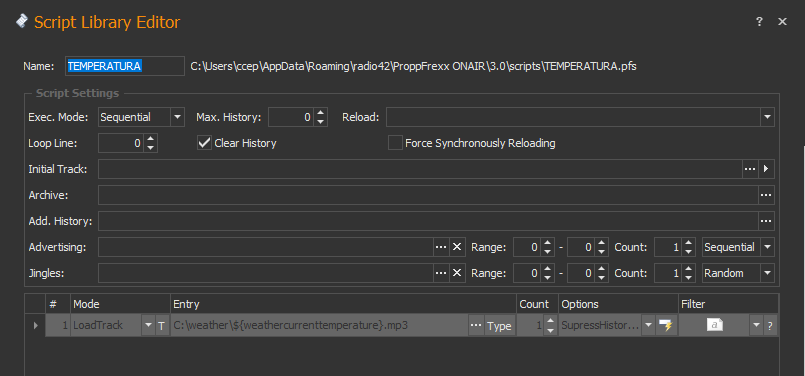Image resolution: width=805 pixels, height=376 pixels.
Task: Expand the Reload dropdown
Action: (x=767, y=117)
